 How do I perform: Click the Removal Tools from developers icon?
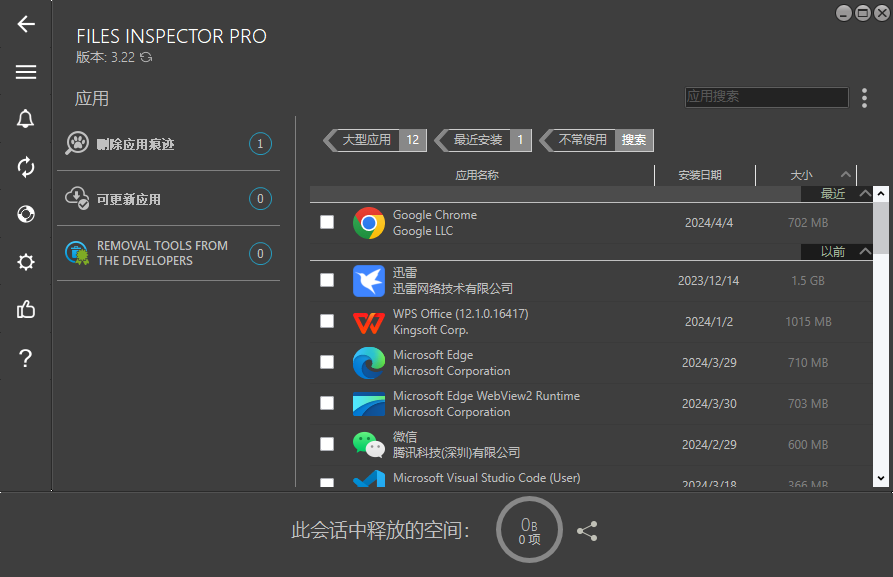click(77, 253)
